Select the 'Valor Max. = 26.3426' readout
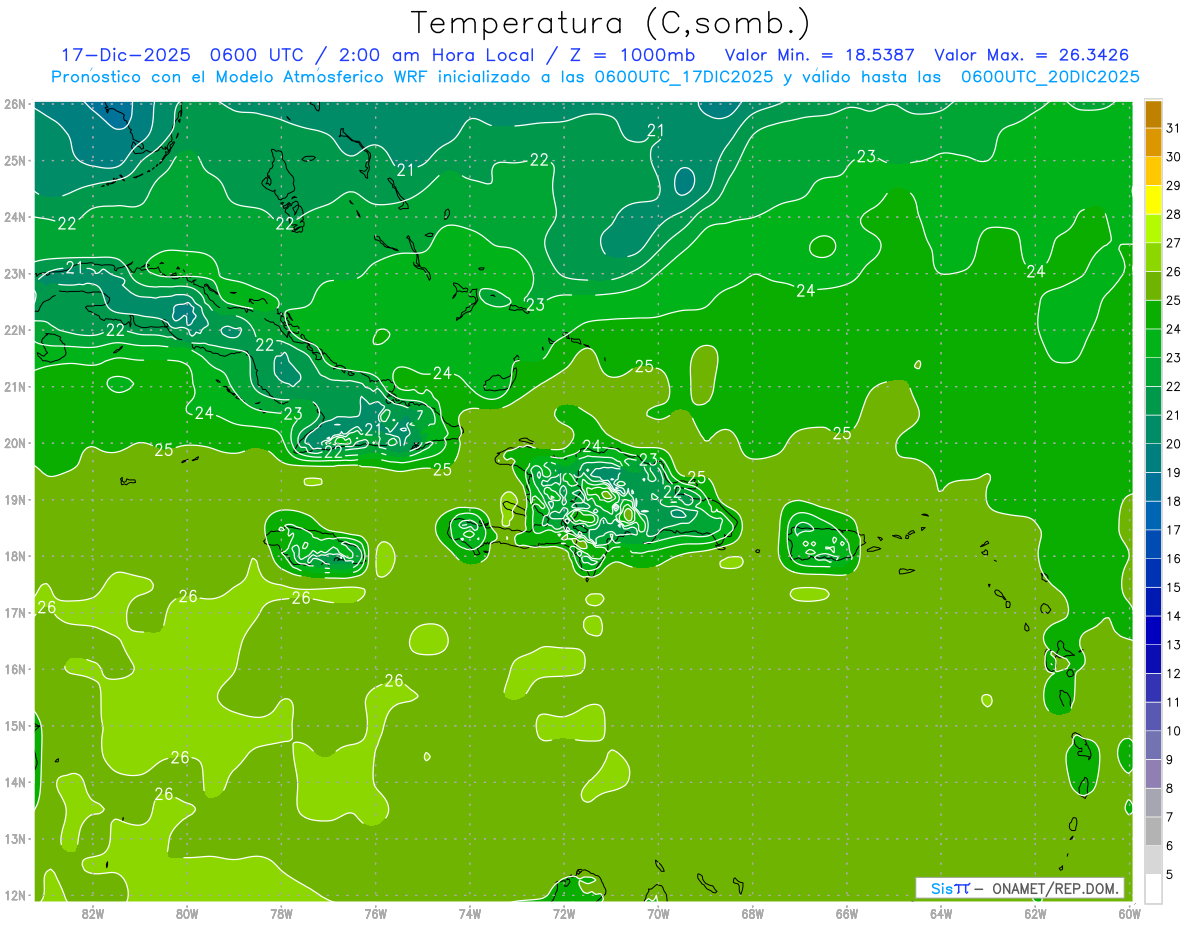The height and width of the screenshot is (927, 1200). pyautogui.click(x=1032, y=55)
